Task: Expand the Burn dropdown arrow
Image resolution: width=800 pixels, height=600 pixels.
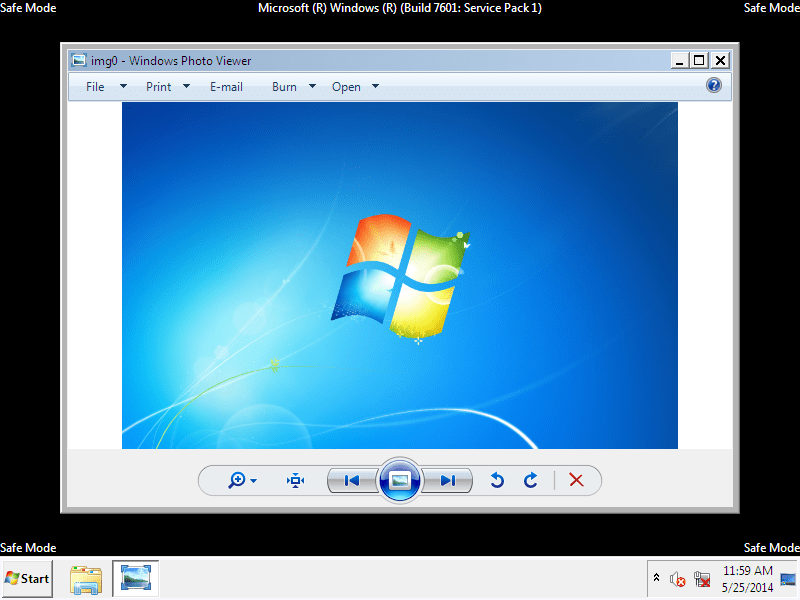Action: click(x=312, y=87)
